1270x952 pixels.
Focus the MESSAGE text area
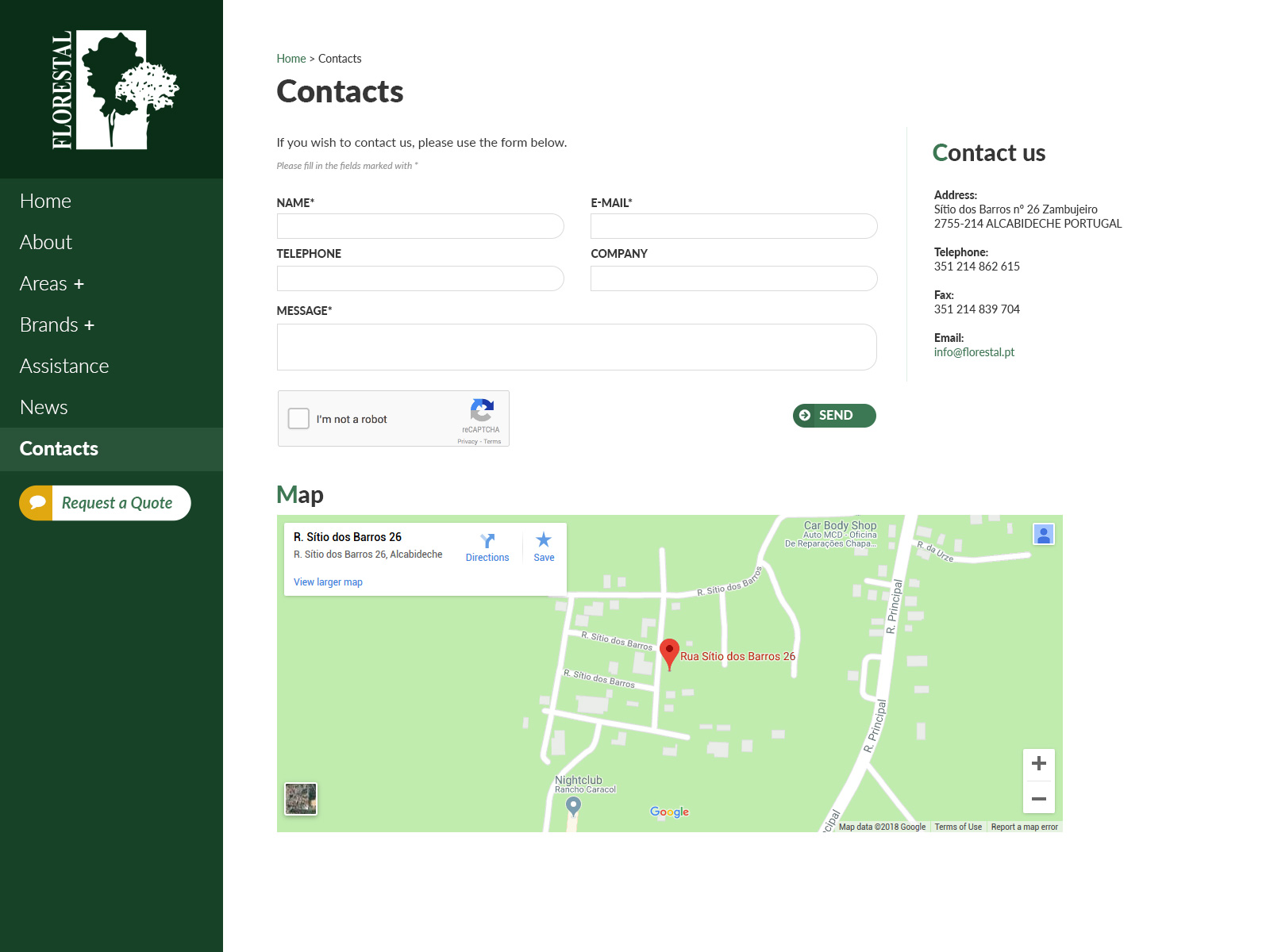point(576,347)
